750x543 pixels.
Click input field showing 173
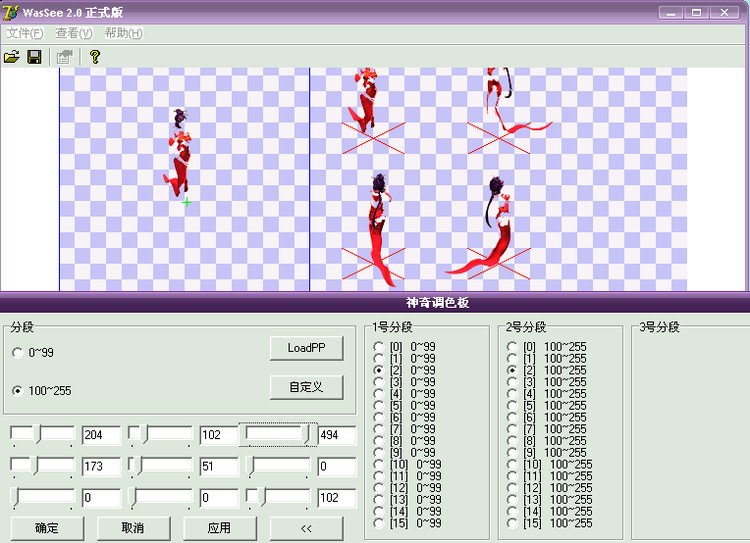point(101,466)
